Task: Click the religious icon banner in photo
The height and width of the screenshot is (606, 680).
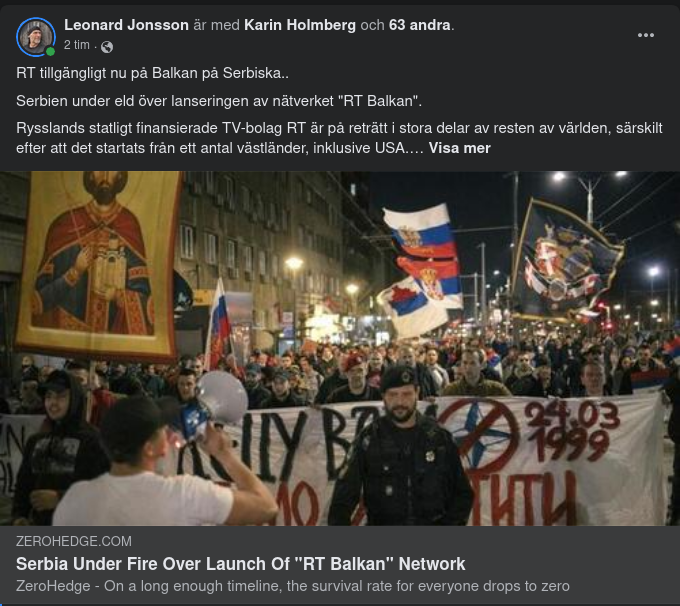Action: [x=98, y=265]
